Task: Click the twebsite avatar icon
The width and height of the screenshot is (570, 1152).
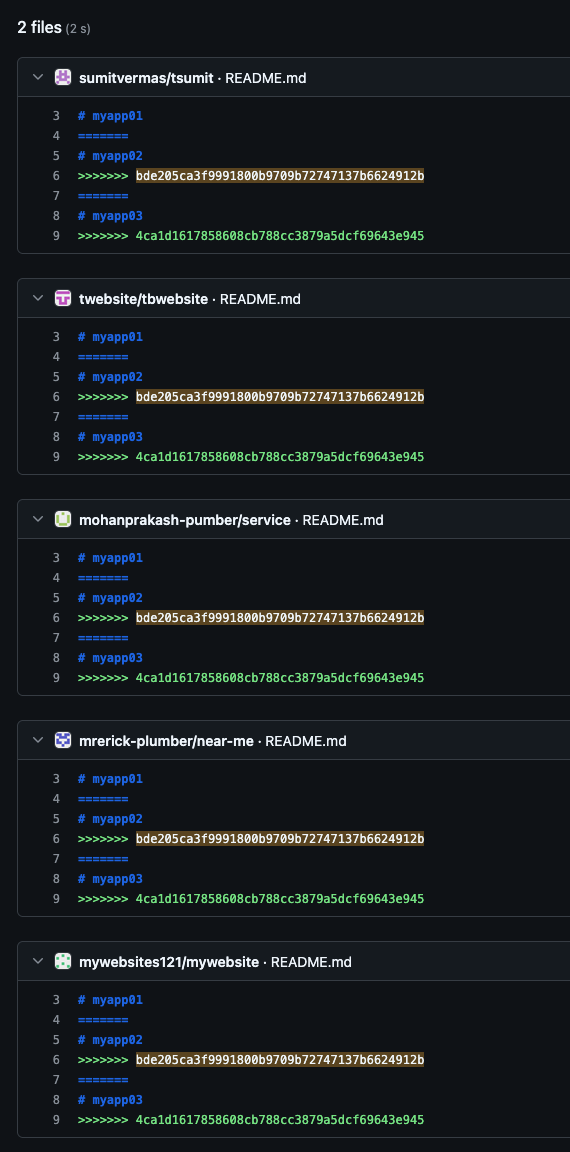Action: (x=63, y=298)
